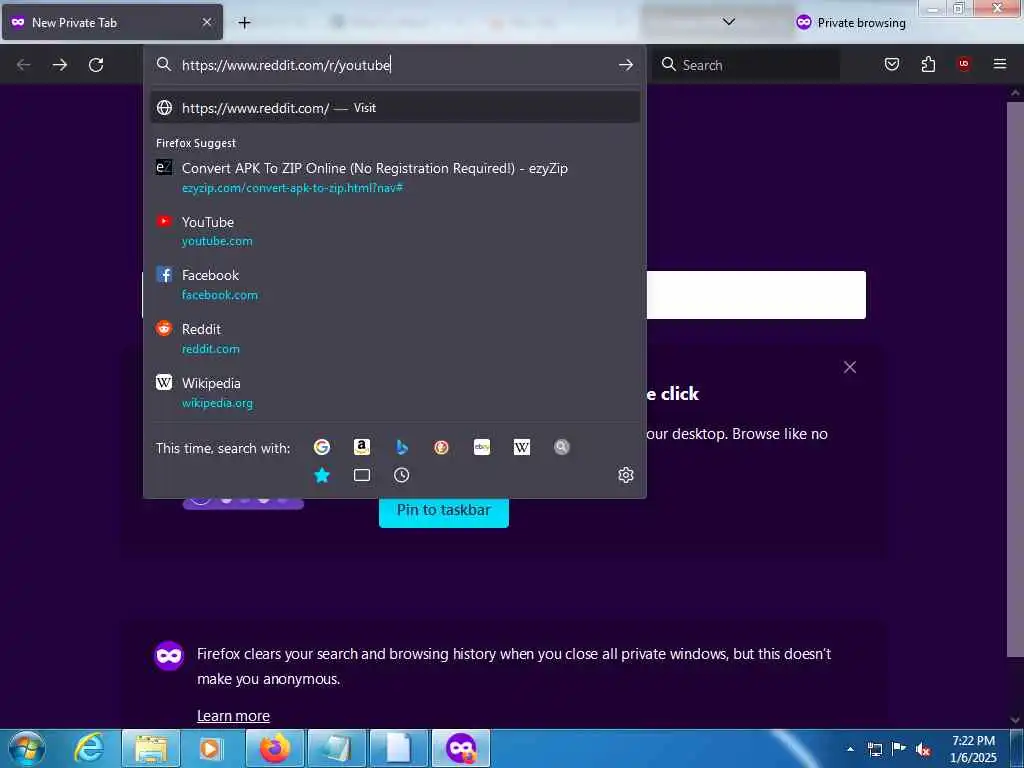Search this time with Amazon
Image resolution: width=1024 pixels, height=768 pixels.
coord(362,447)
